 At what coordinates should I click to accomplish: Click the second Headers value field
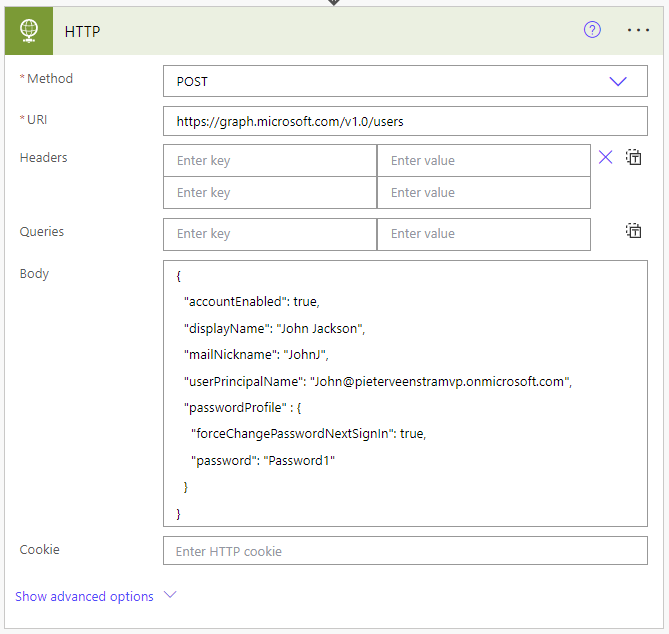click(x=484, y=192)
